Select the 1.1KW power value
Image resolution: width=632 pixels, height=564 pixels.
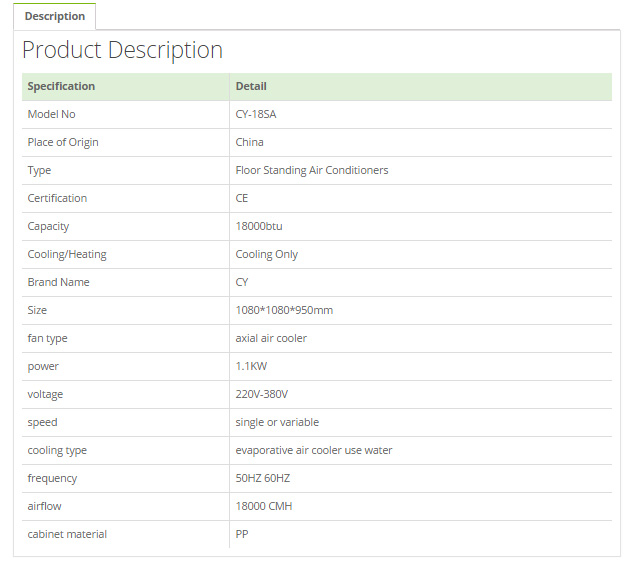(x=252, y=366)
